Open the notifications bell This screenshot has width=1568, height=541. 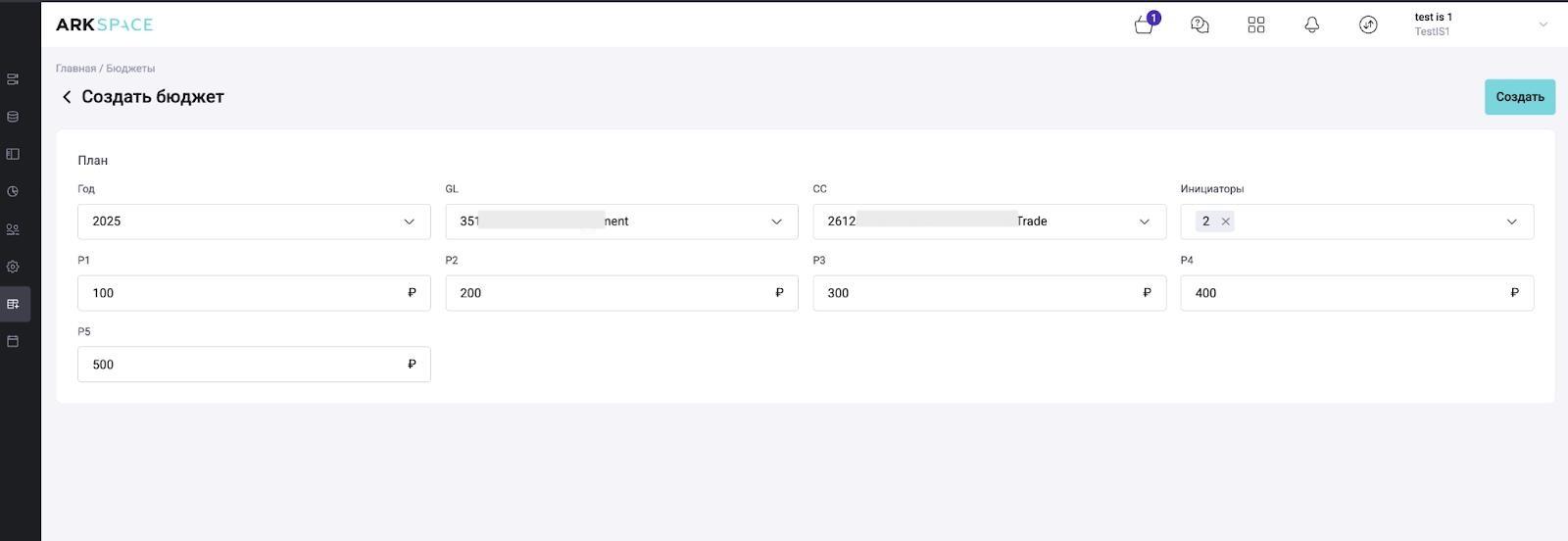(x=1312, y=25)
